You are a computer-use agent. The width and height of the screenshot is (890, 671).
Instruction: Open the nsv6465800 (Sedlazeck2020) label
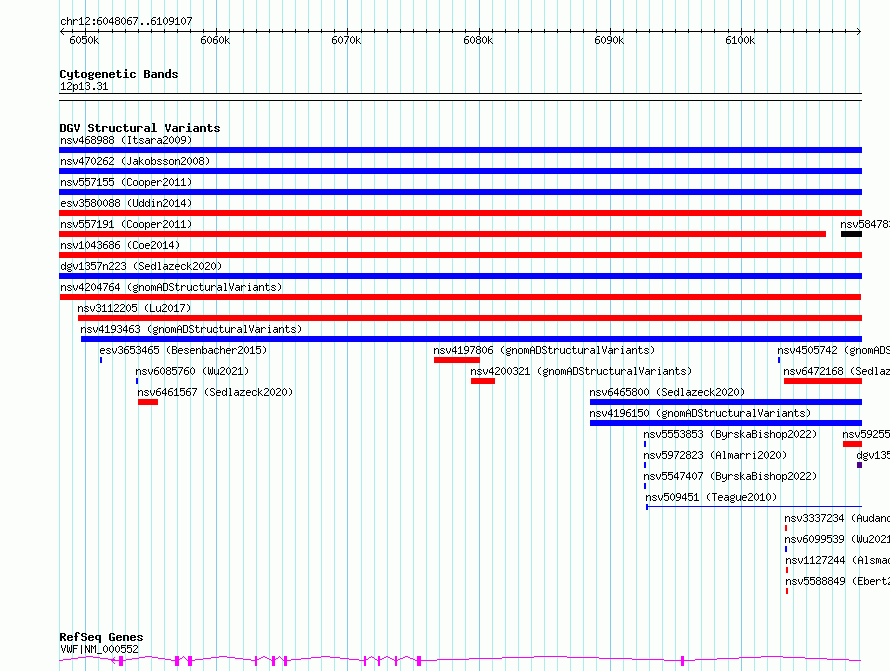(667, 392)
